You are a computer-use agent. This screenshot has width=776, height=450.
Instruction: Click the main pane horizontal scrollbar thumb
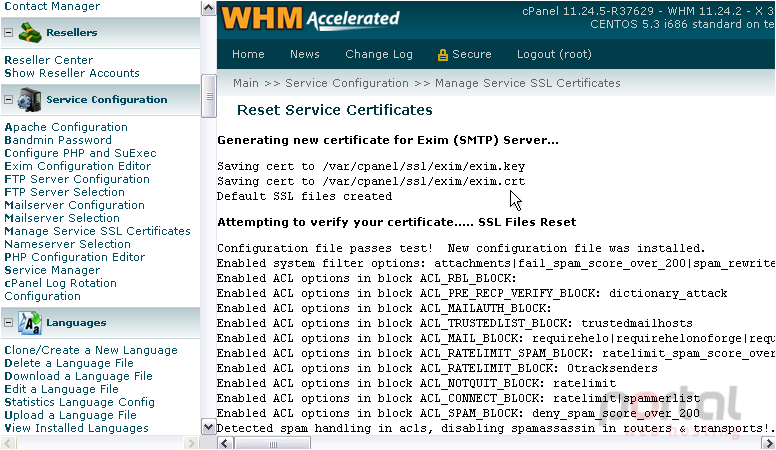(x=272, y=443)
